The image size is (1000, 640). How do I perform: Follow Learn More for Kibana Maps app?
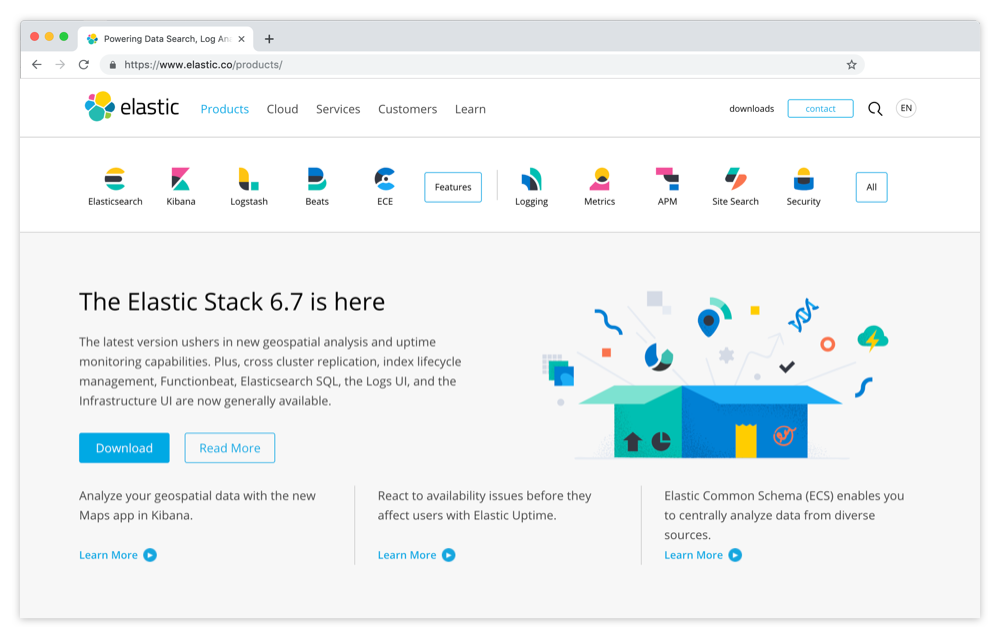tap(108, 555)
